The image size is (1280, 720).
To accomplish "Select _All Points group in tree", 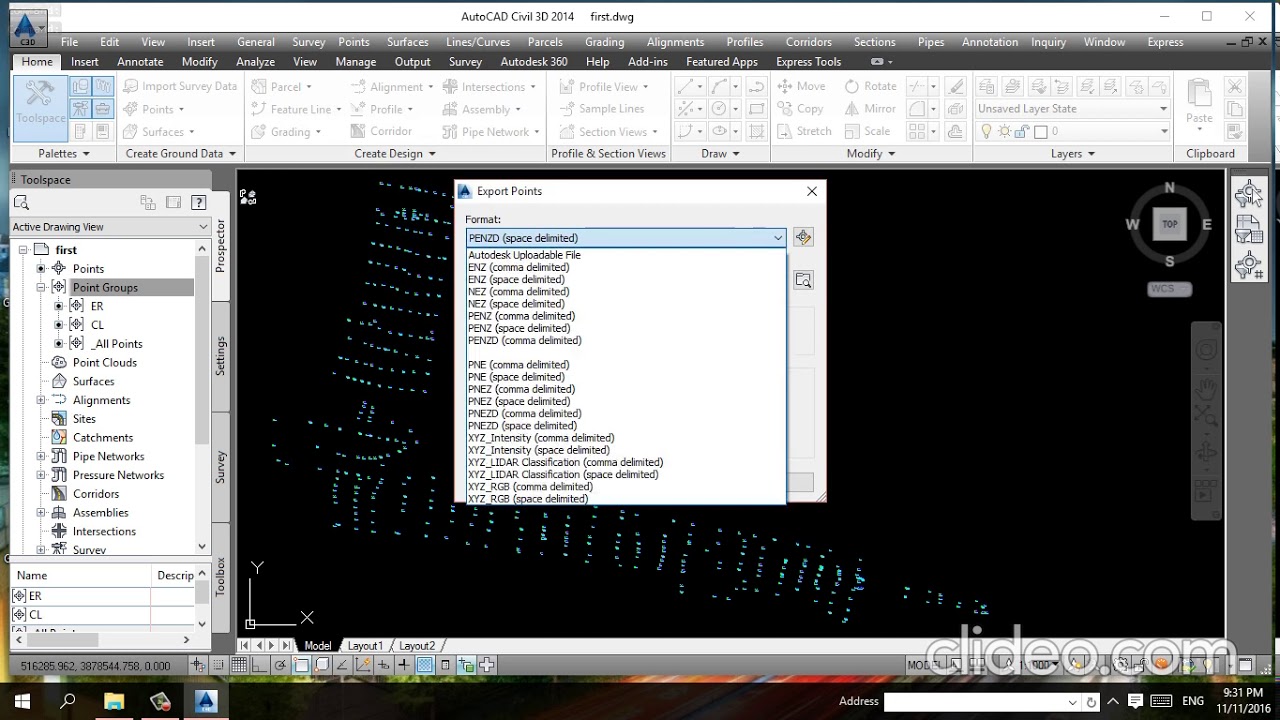I will tap(117, 344).
